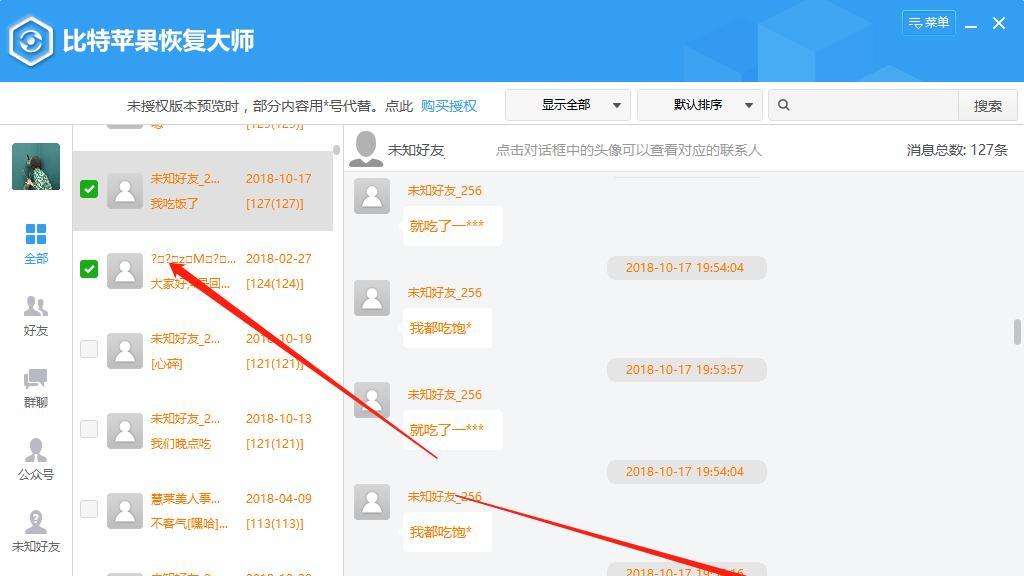This screenshot has width=1024, height=576.
Task: Click the first 就吃了一*** message bubble
Action: pos(453,226)
